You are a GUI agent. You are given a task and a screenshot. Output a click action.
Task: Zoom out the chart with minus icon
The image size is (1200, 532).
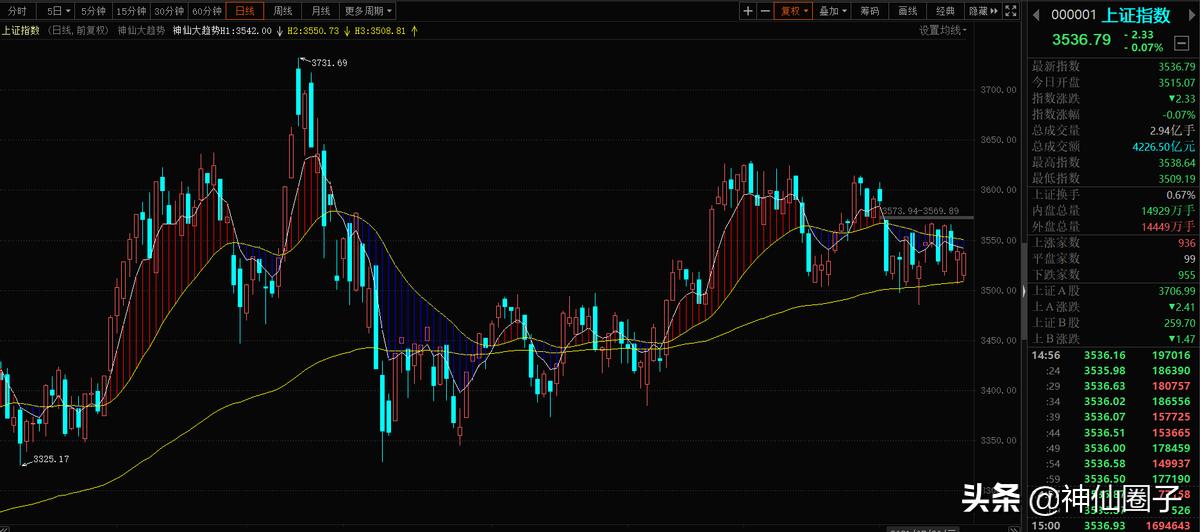(x=765, y=11)
